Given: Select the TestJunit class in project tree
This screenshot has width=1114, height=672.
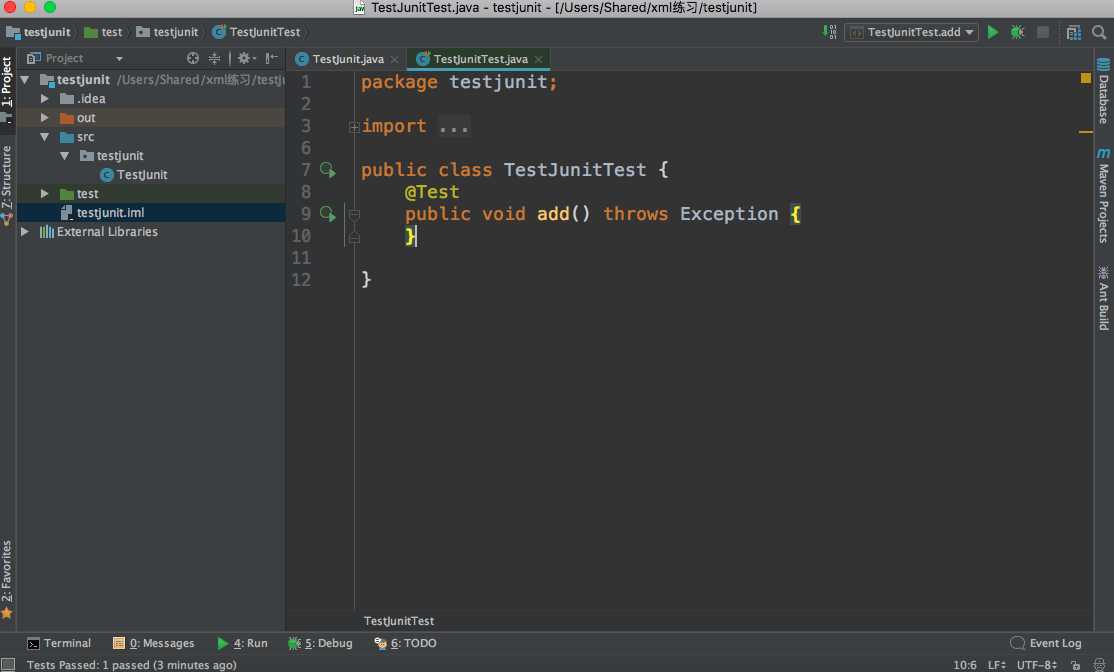Looking at the screenshot, I should (134, 175).
